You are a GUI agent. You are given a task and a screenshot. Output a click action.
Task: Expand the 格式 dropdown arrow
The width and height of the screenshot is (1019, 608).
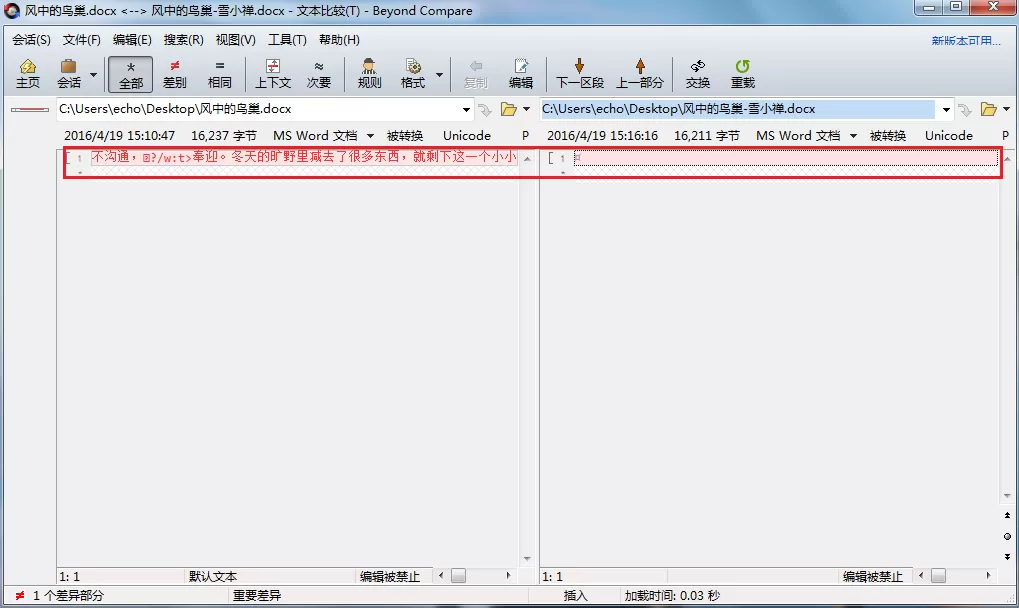pyautogui.click(x=439, y=75)
